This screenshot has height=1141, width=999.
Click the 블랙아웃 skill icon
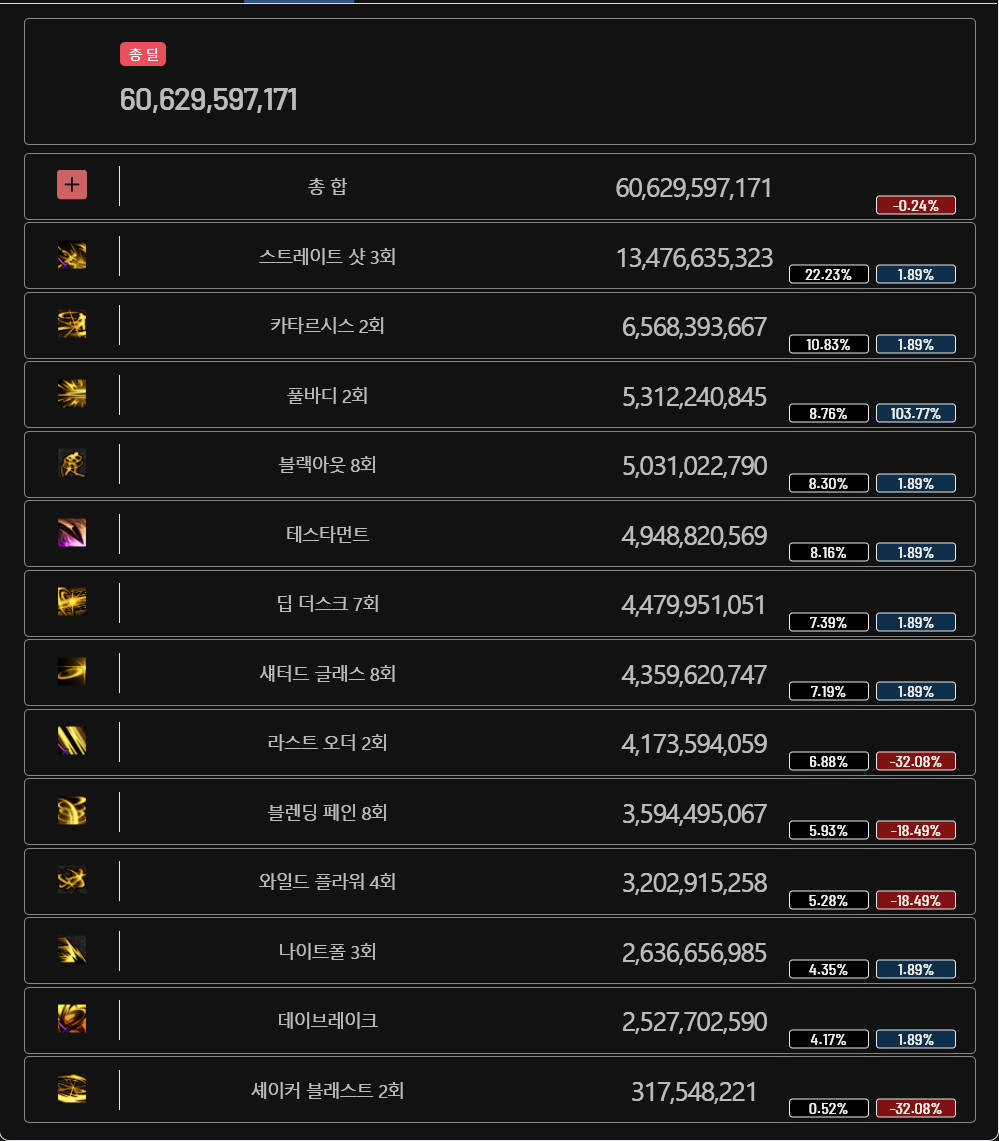click(72, 464)
